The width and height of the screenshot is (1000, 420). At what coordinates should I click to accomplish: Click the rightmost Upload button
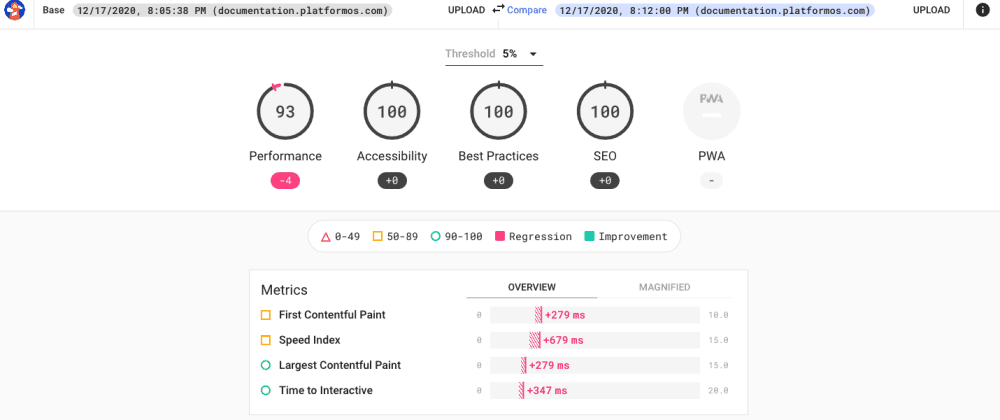[931, 10]
